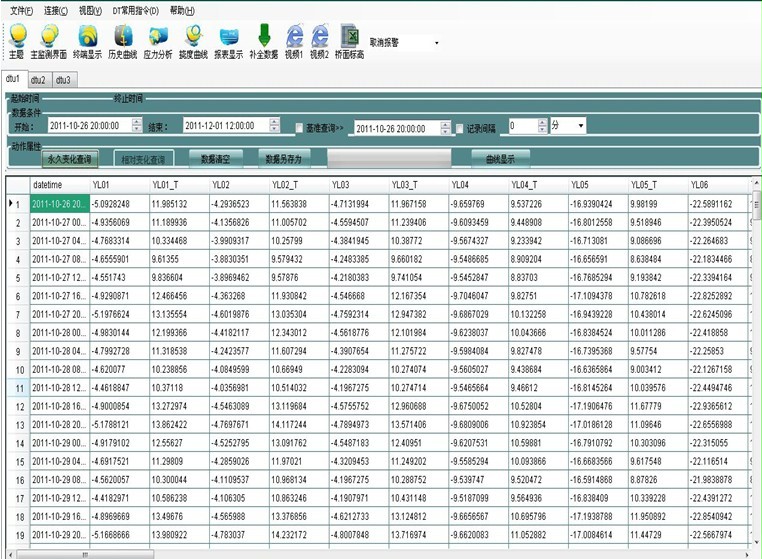Image resolution: width=762 pixels, height=559 pixels.
Task: Click the 终端显示 toolbar icon
Action: point(87,39)
